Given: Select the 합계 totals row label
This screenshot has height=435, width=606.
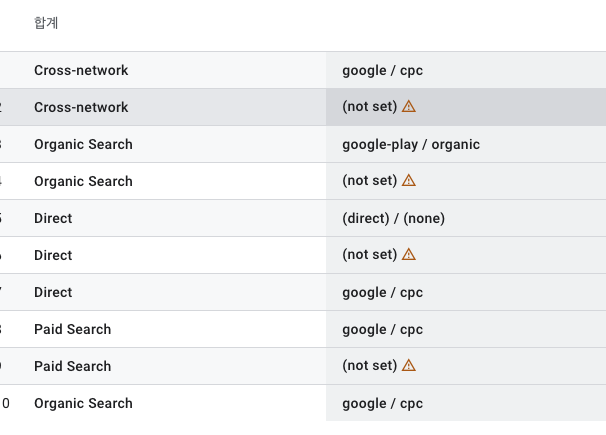Looking at the screenshot, I should (46, 23).
